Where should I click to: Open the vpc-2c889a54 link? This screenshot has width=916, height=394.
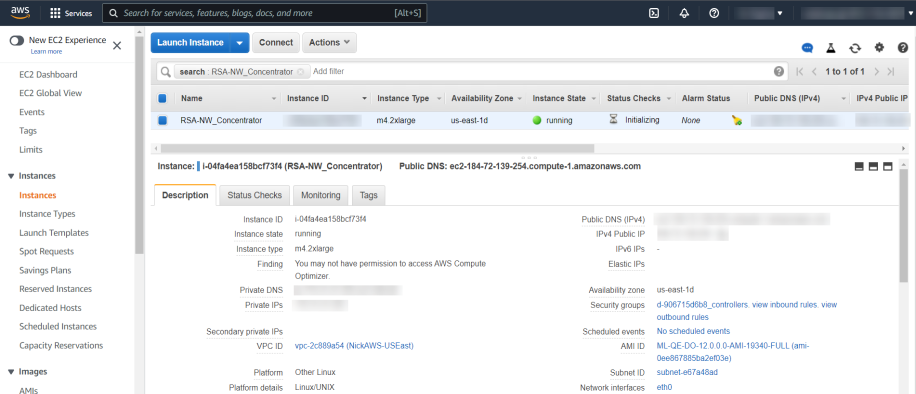[354, 346]
